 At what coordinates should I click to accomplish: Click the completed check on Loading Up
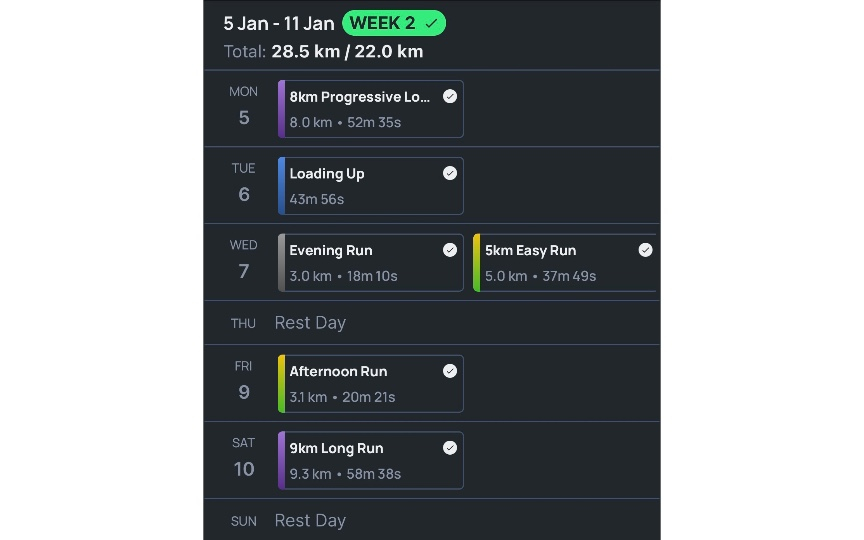450,173
